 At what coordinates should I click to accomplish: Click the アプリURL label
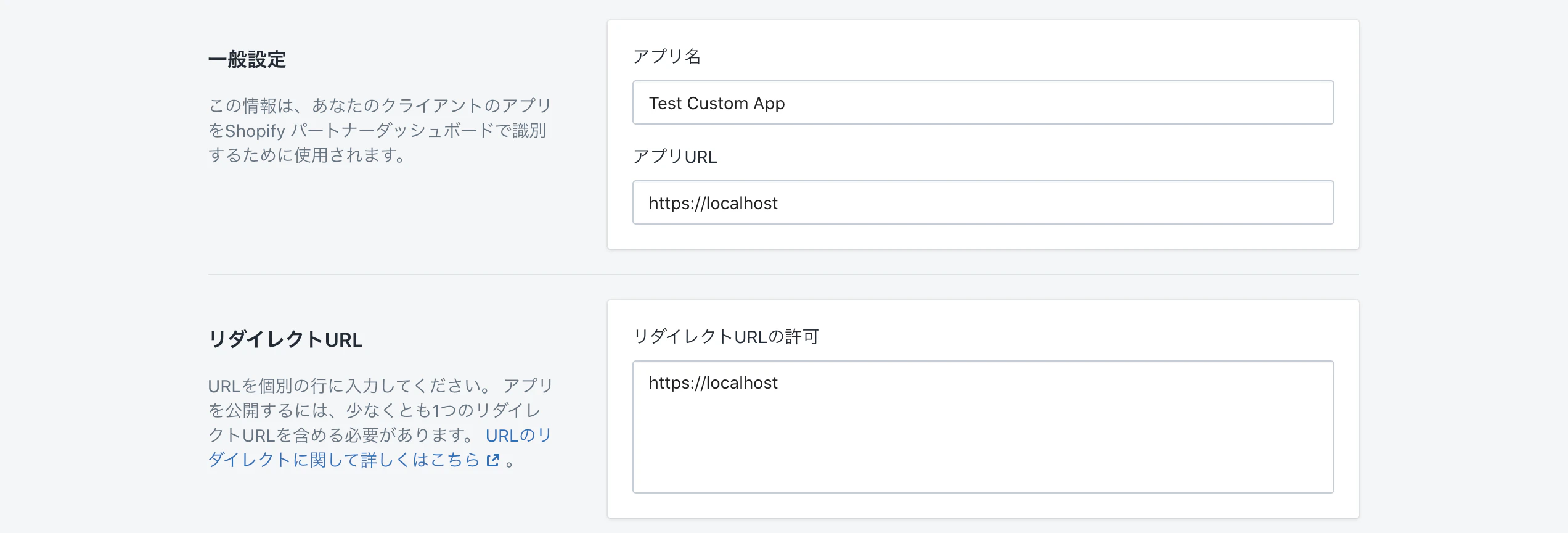tap(675, 157)
